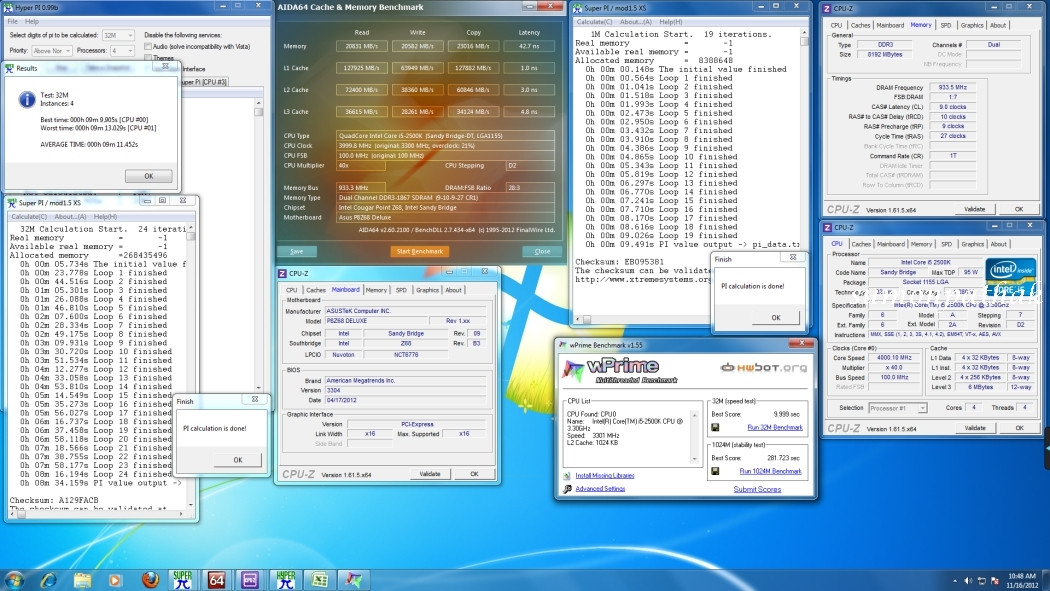
Task: Click OK in Super PI 32M Finish dialog
Action: click(x=238, y=460)
